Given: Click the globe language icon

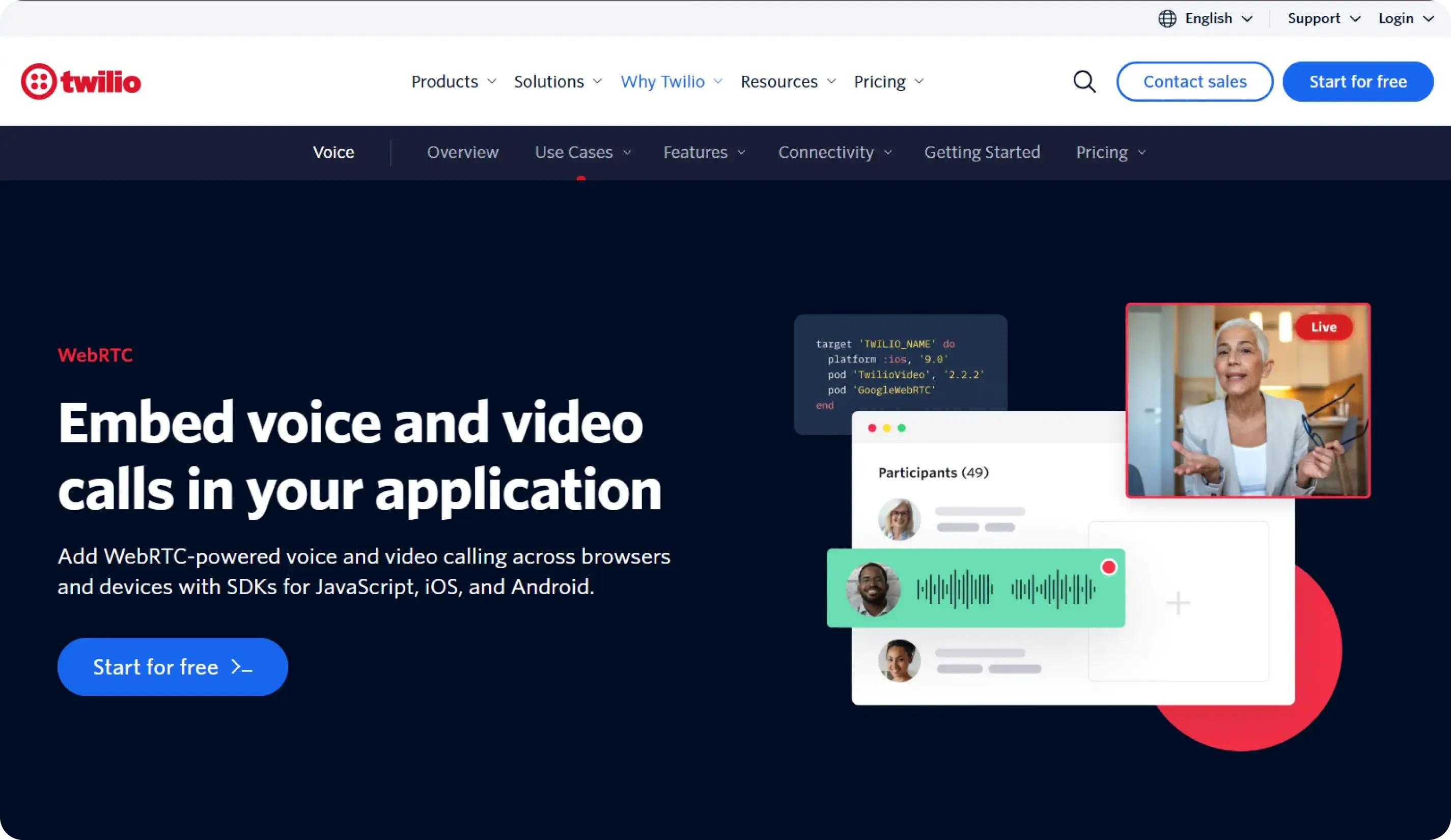Looking at the screenshot, I should [x=1167, y=18].
